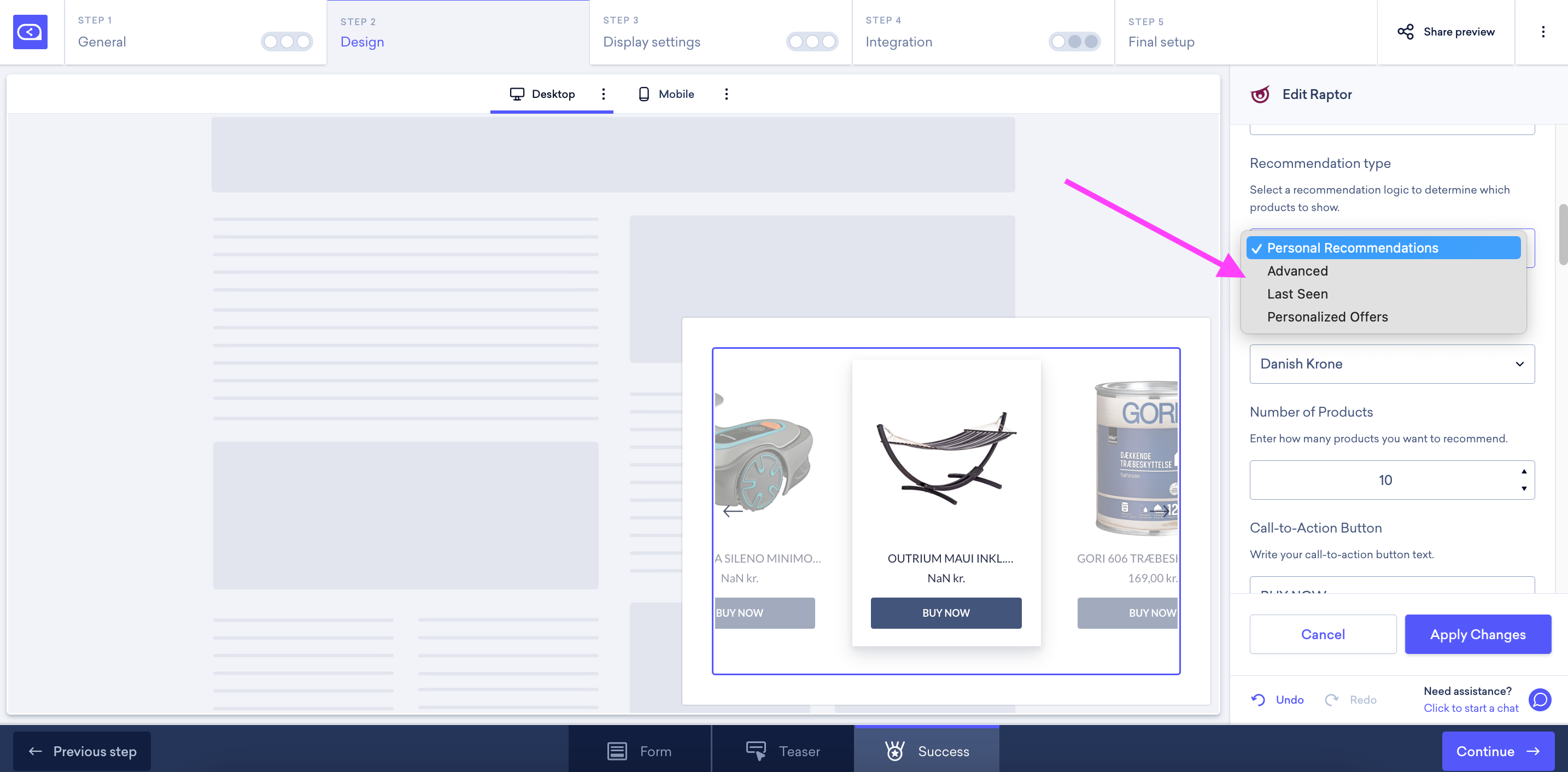Open Mobile options three-dot menu
This screenshot has height=772, width=1568.
click(726, 93)
